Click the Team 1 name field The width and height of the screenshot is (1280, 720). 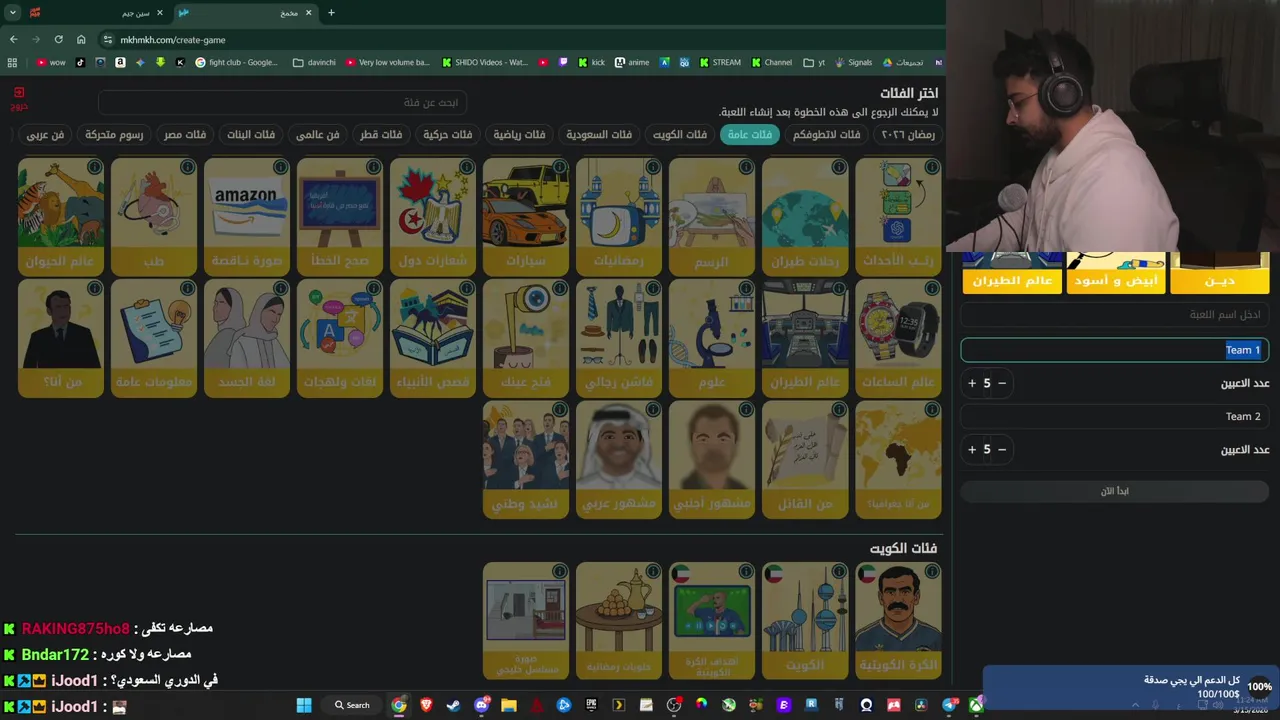(1115, 350)
